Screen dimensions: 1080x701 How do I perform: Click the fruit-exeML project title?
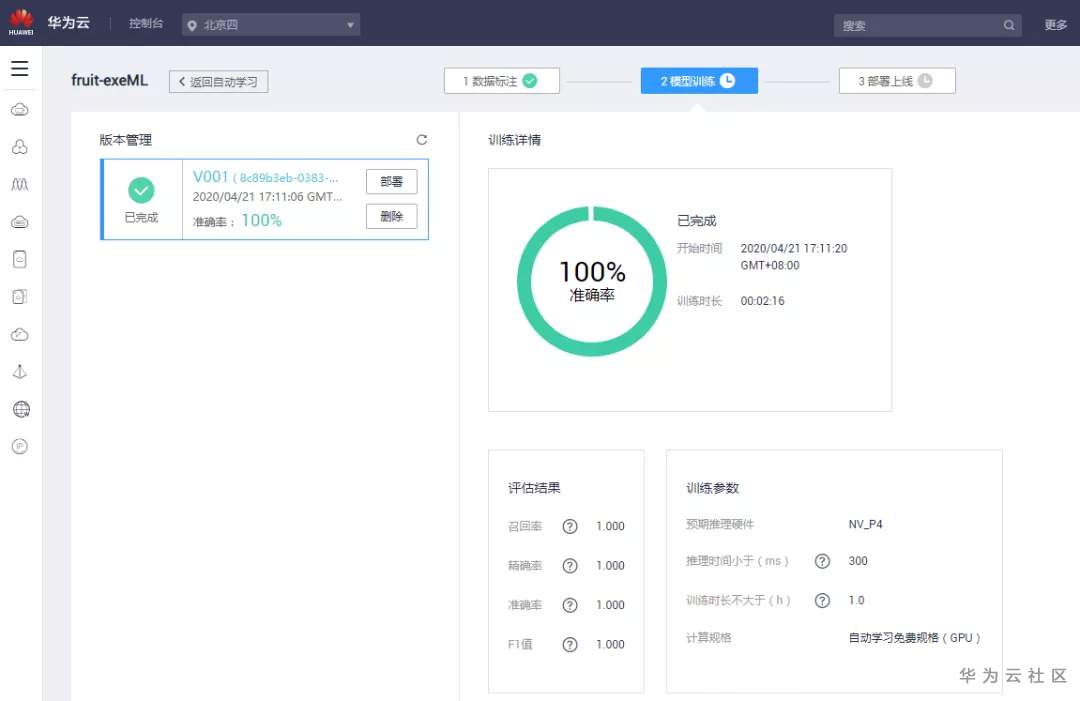110,81
